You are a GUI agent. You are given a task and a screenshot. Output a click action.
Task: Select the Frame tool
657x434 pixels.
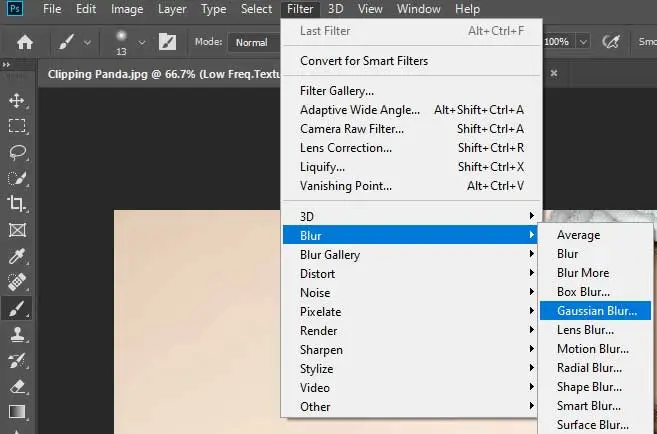click(17, 230)
